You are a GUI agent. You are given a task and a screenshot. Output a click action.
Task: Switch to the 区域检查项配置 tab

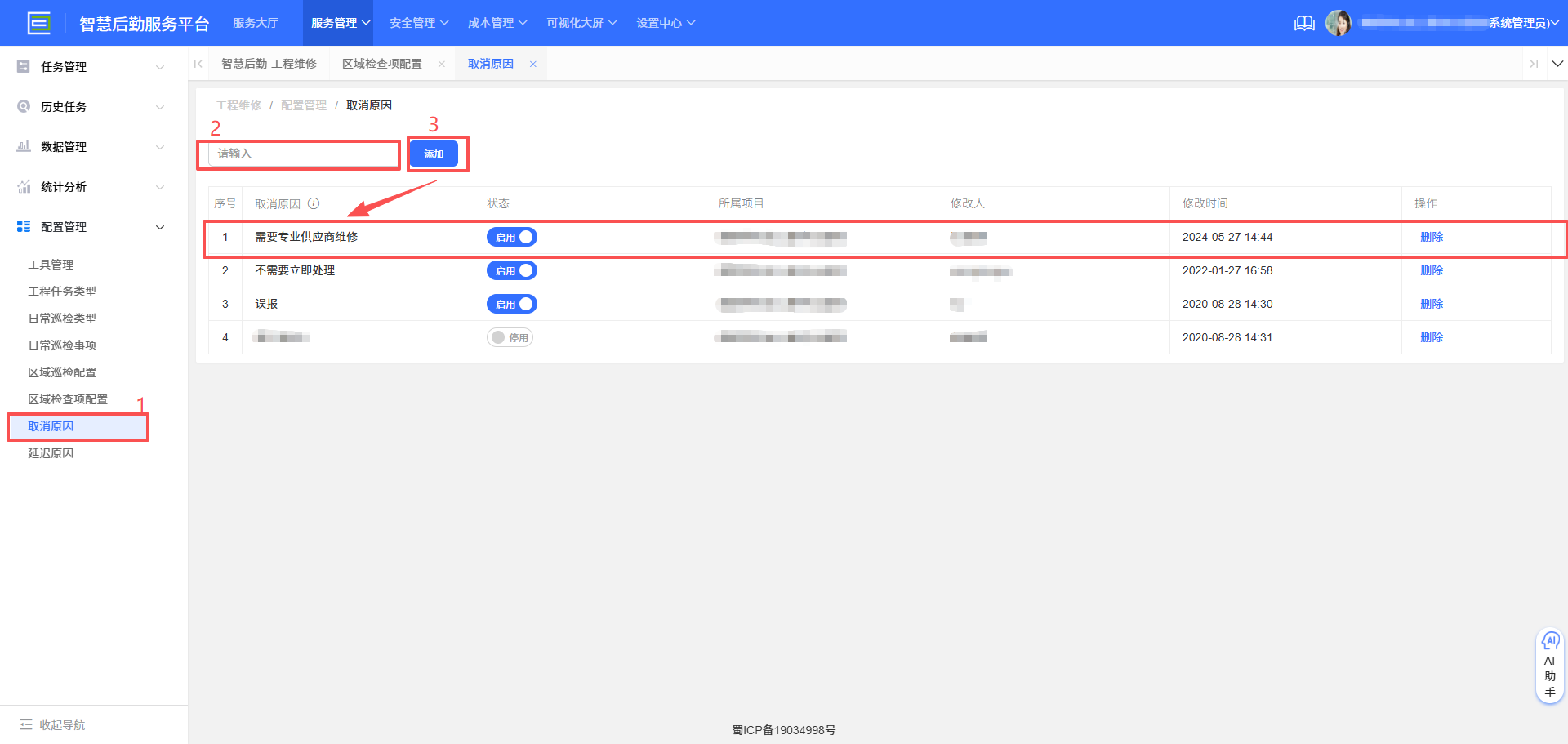coord(382,63)
